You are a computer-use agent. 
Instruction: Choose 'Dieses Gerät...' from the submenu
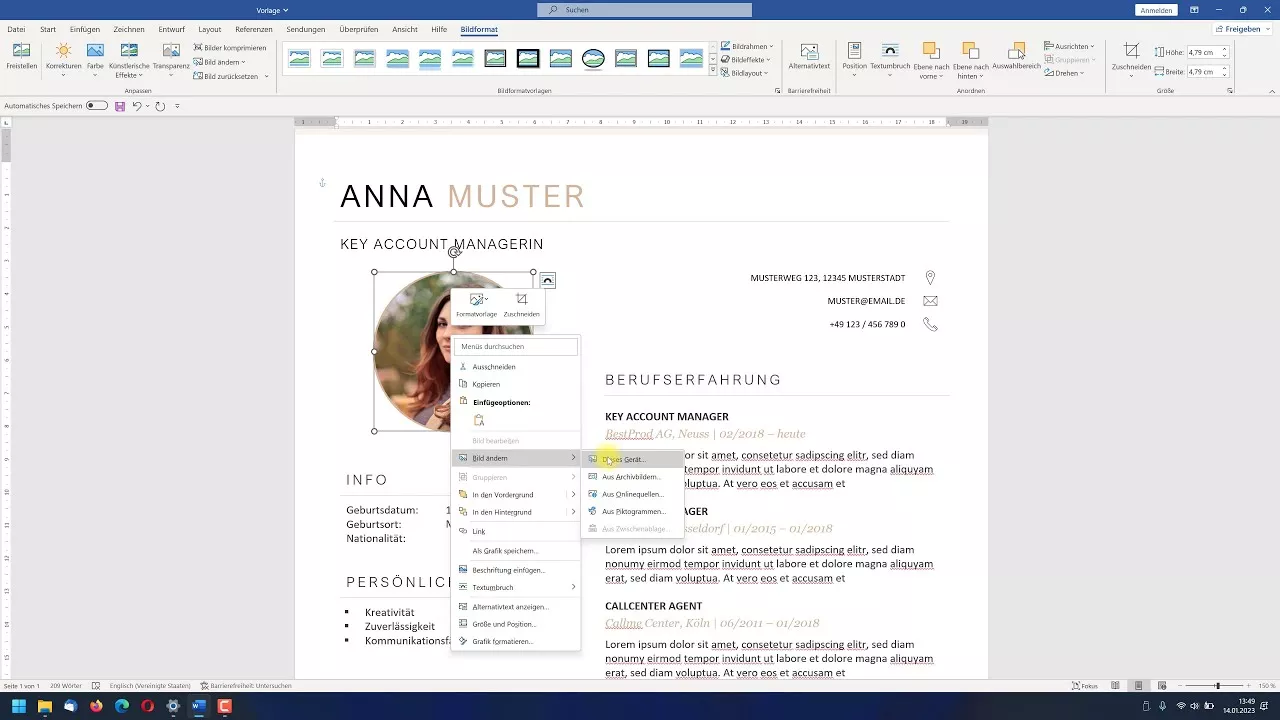tap(625, 460)
